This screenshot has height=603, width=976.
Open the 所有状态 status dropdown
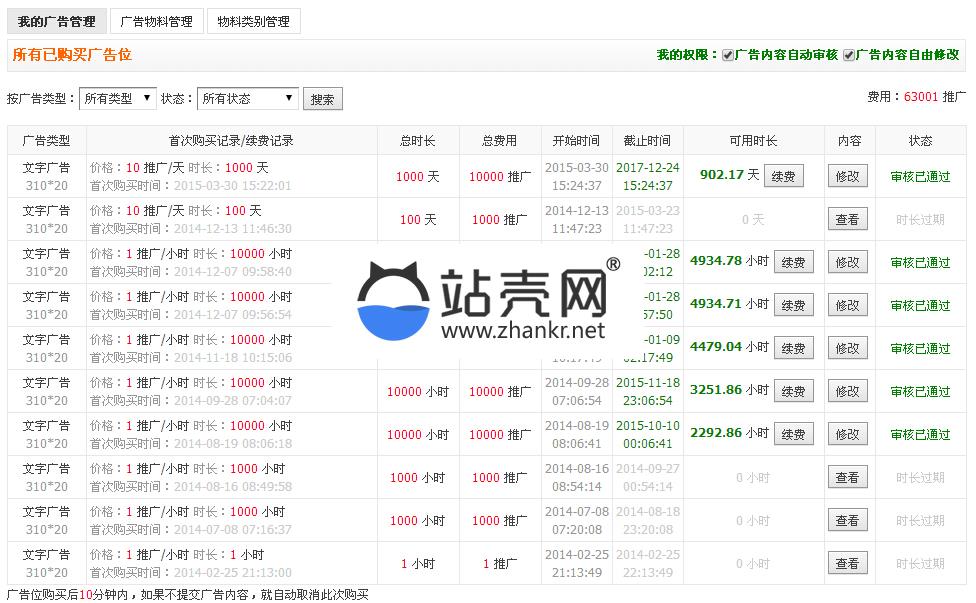[247, 98]
